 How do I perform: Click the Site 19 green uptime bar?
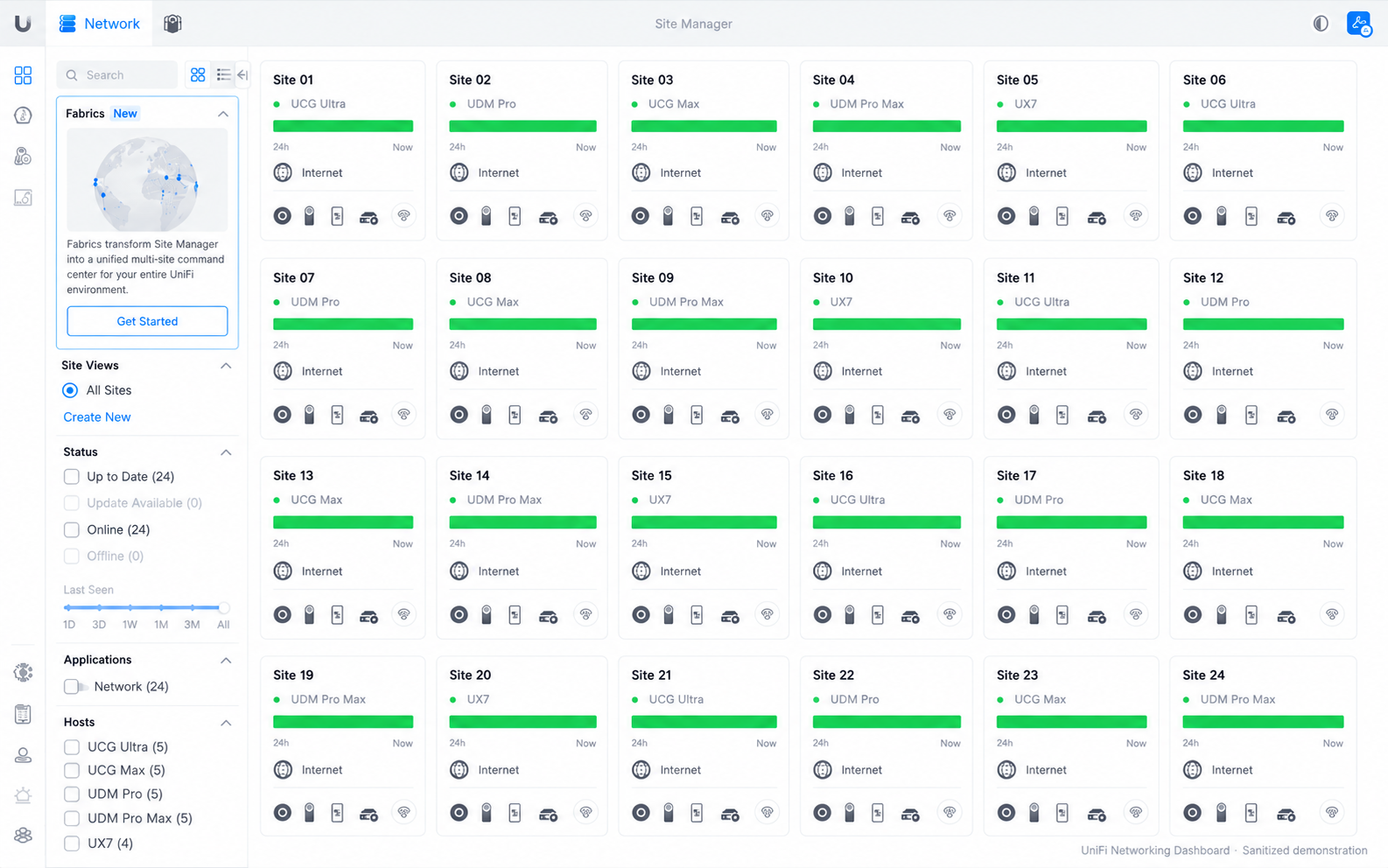[x=343, y=722]
